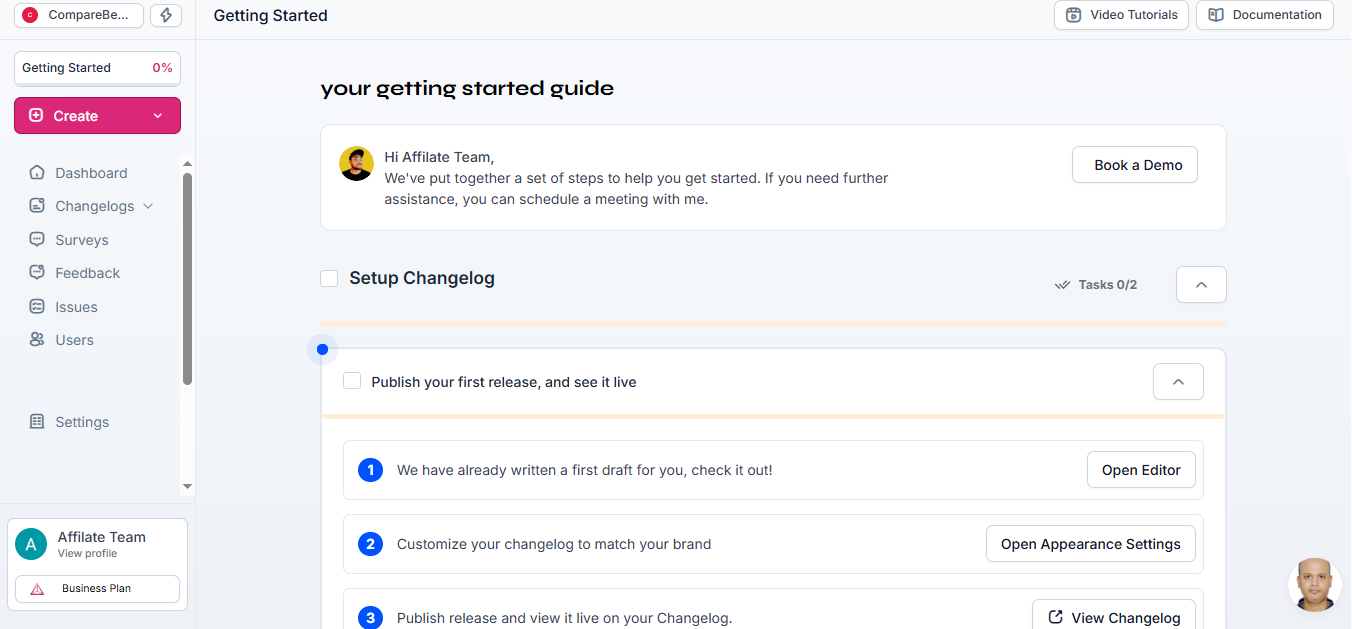Click the Surveys chat bubble icon

(37, 240)
